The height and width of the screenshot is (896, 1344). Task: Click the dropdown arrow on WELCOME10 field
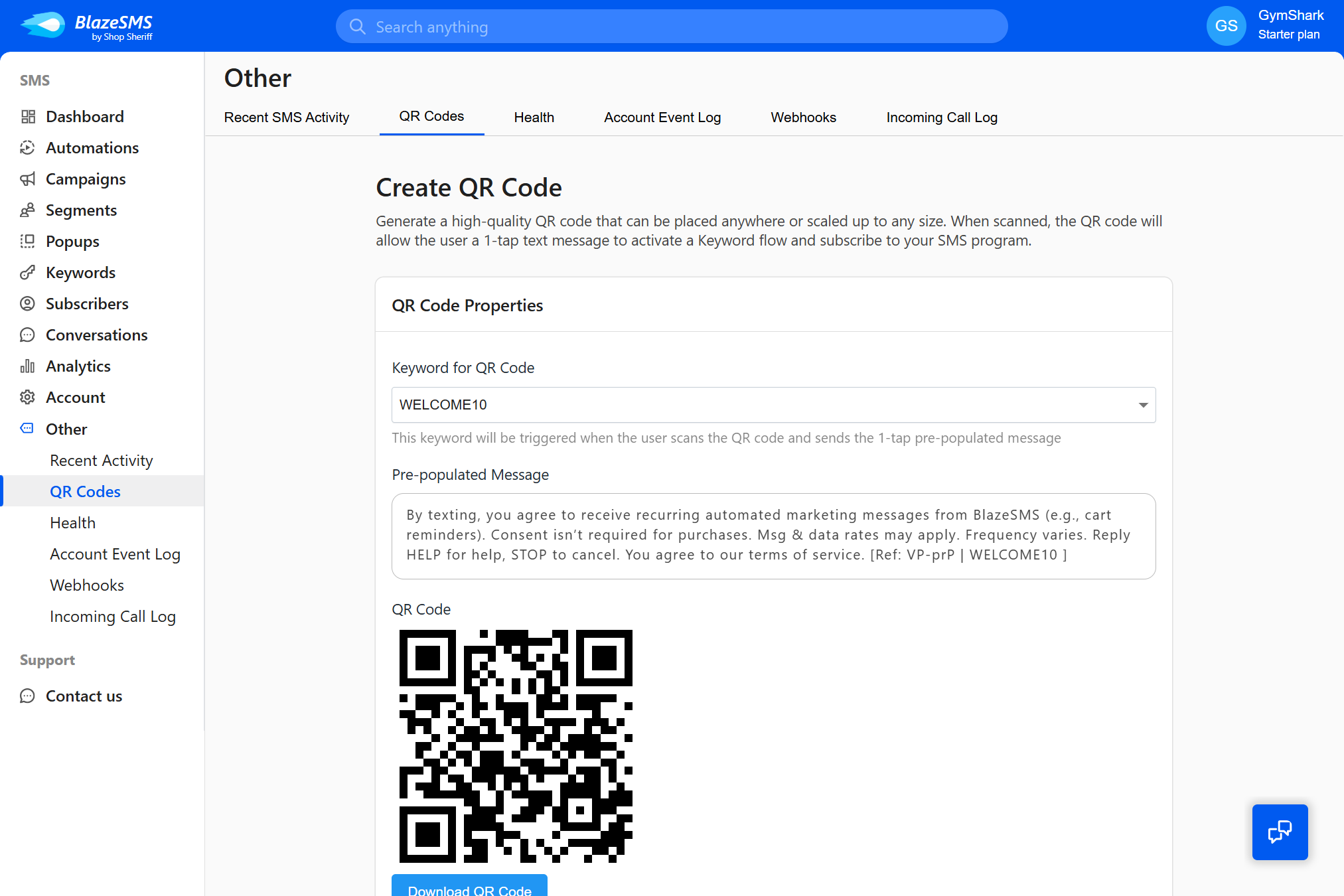click(1143, 405)
